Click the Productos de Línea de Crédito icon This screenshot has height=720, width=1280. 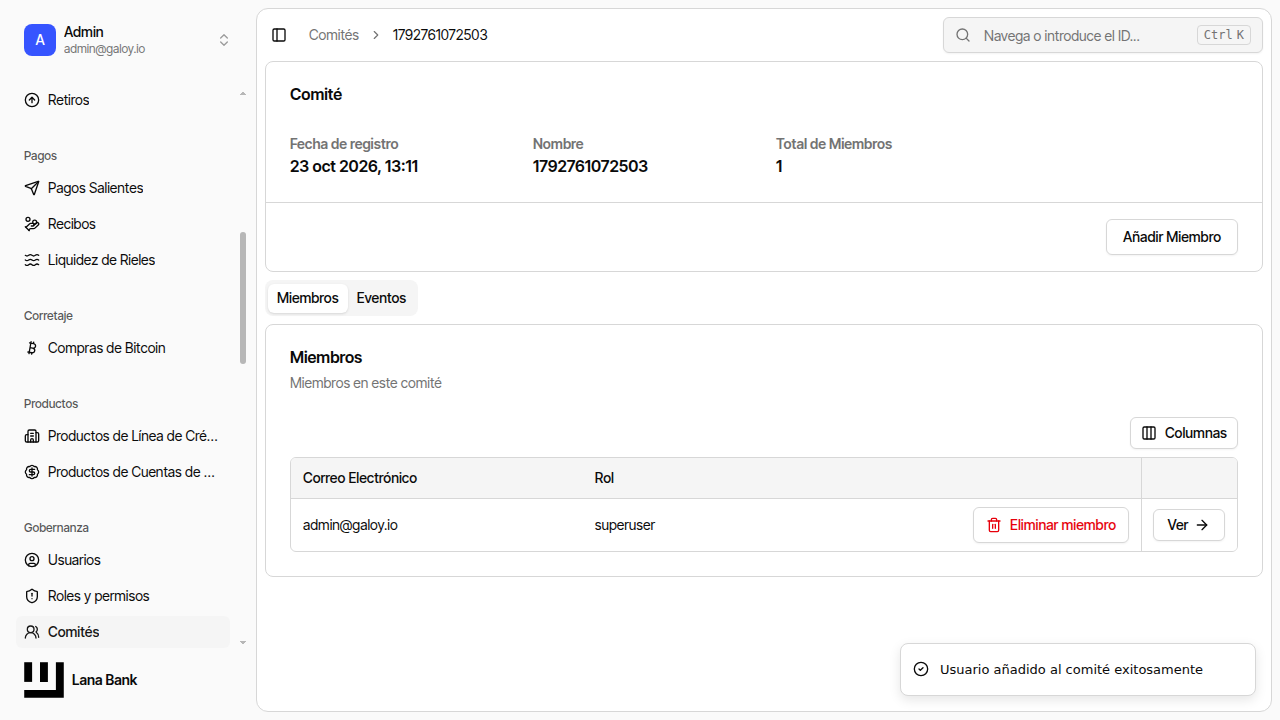pyautogui.click(x=32, y=436)
